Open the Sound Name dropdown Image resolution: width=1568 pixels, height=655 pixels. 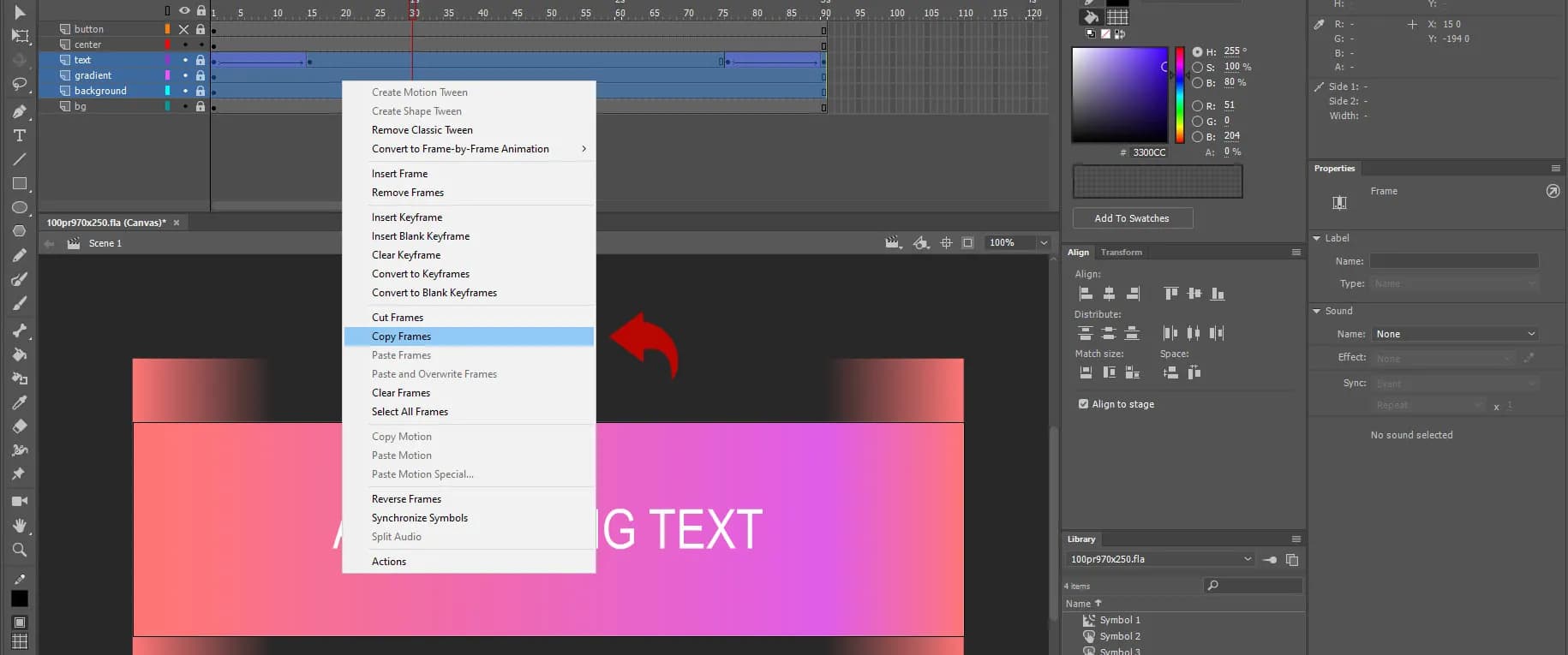click(1454, 334)
